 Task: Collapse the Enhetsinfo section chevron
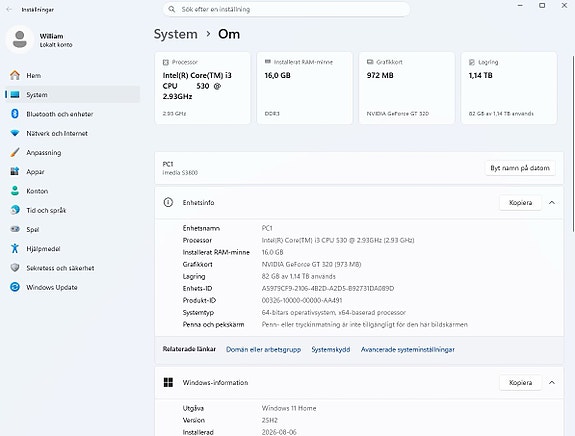click(552, 202)
